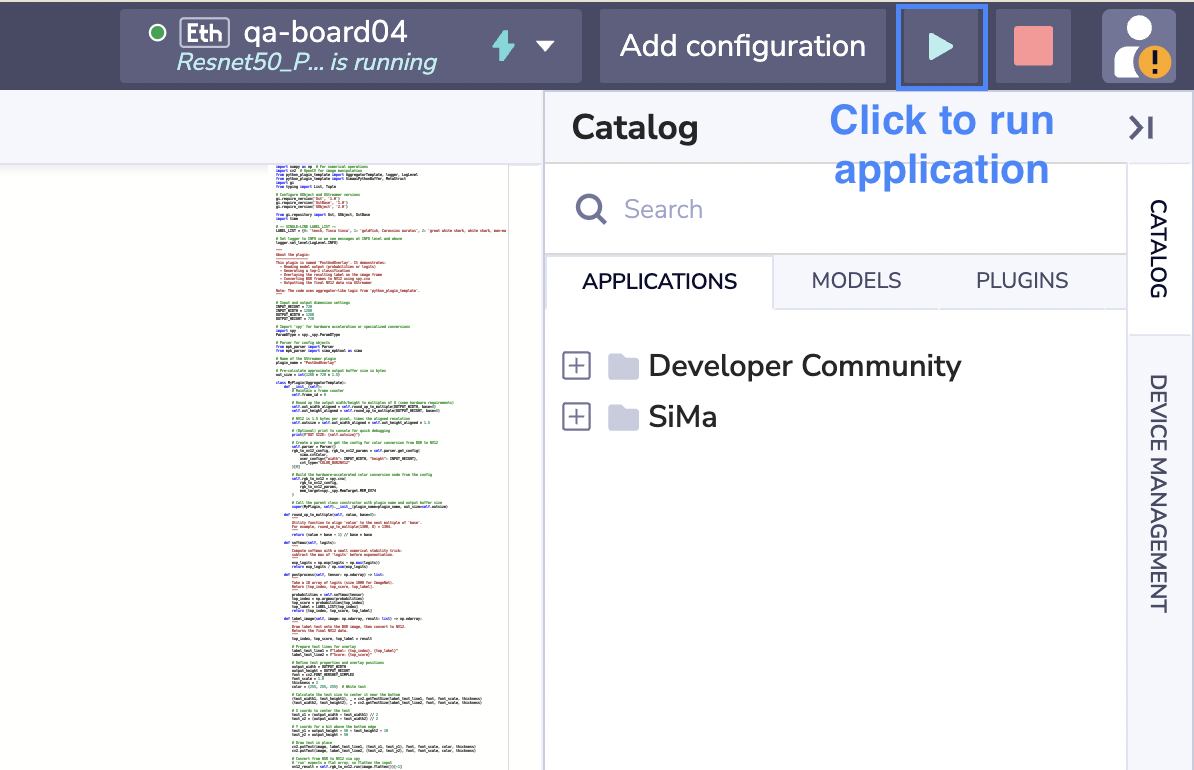Open the Device Management vertical tab
Screen dimensions: 1194x770
coord(1158,492)
